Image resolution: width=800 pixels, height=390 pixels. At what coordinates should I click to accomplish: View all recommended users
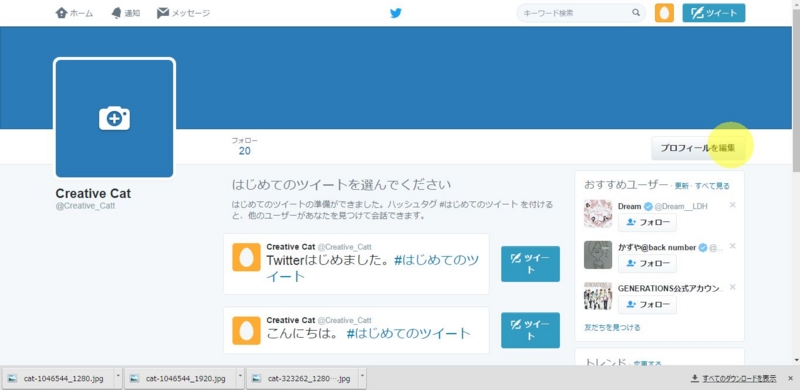[712, 186]
